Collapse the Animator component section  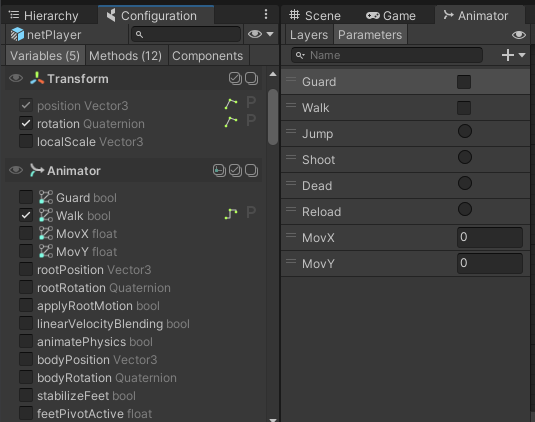click(74, 171)
